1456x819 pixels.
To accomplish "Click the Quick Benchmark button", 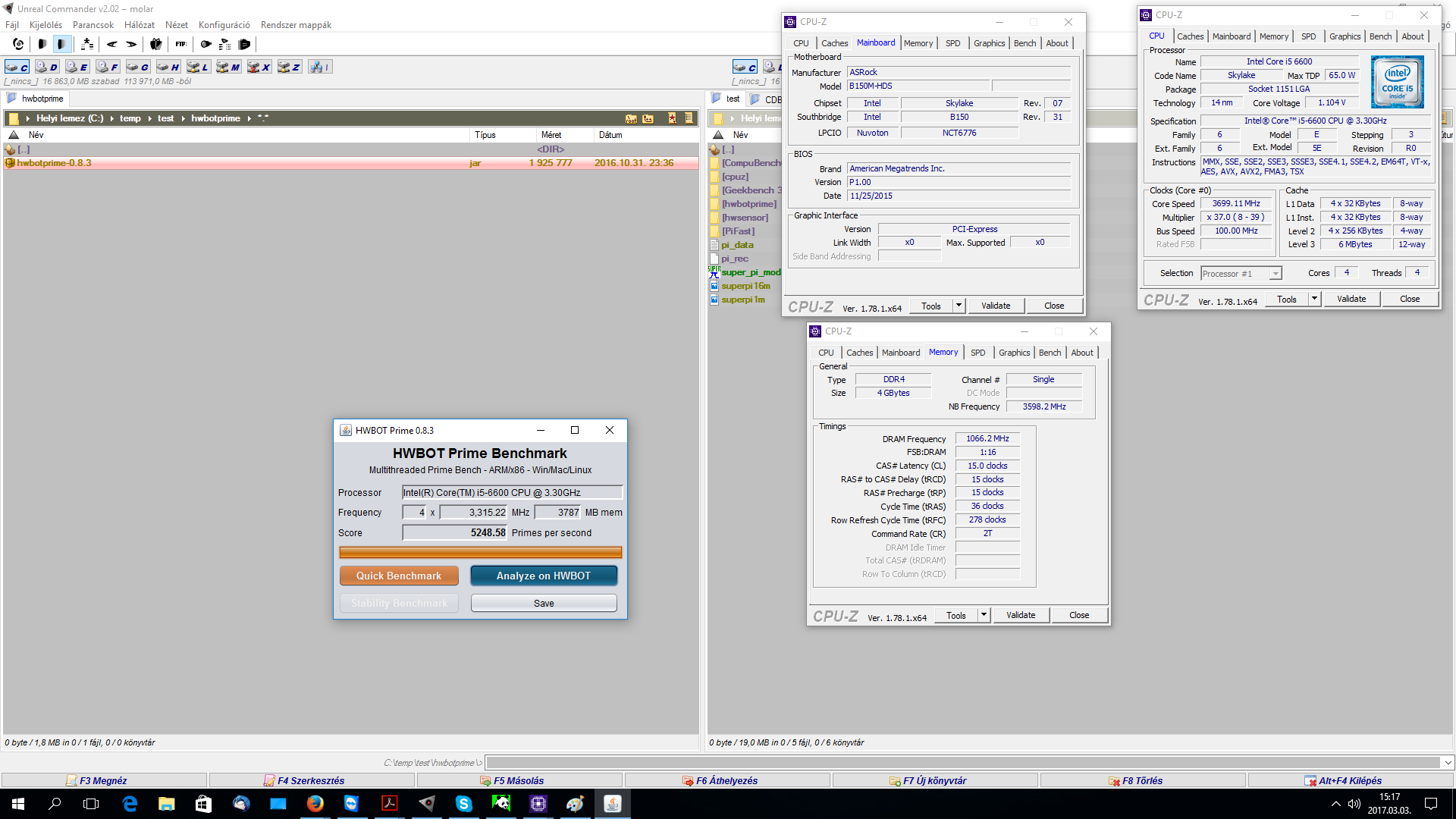I will pyautogui.click(x=399, y=576).
